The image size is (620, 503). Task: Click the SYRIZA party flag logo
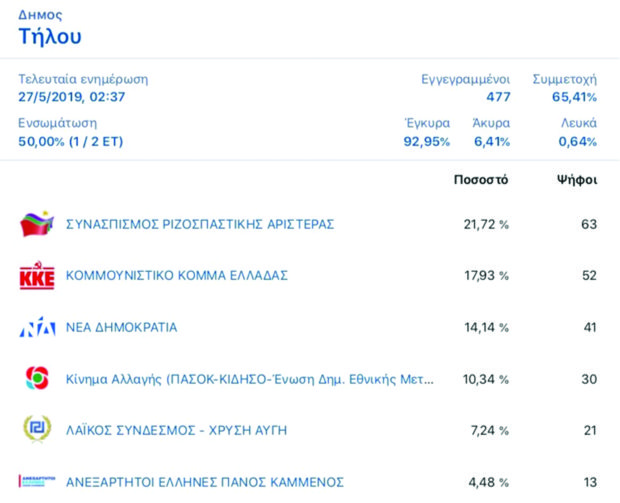click(36, 224)
